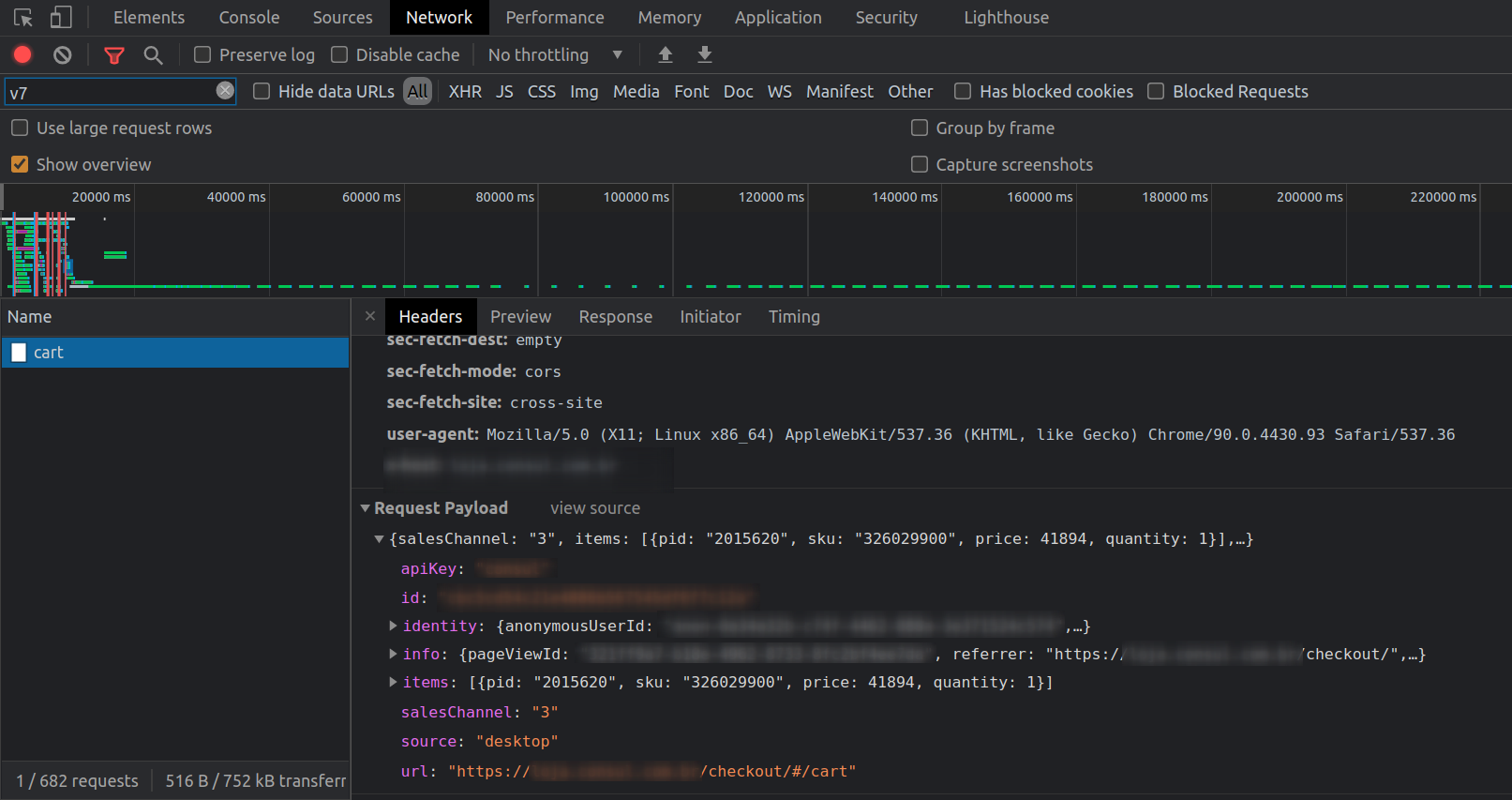Open the Security panel

click(887, 18)
